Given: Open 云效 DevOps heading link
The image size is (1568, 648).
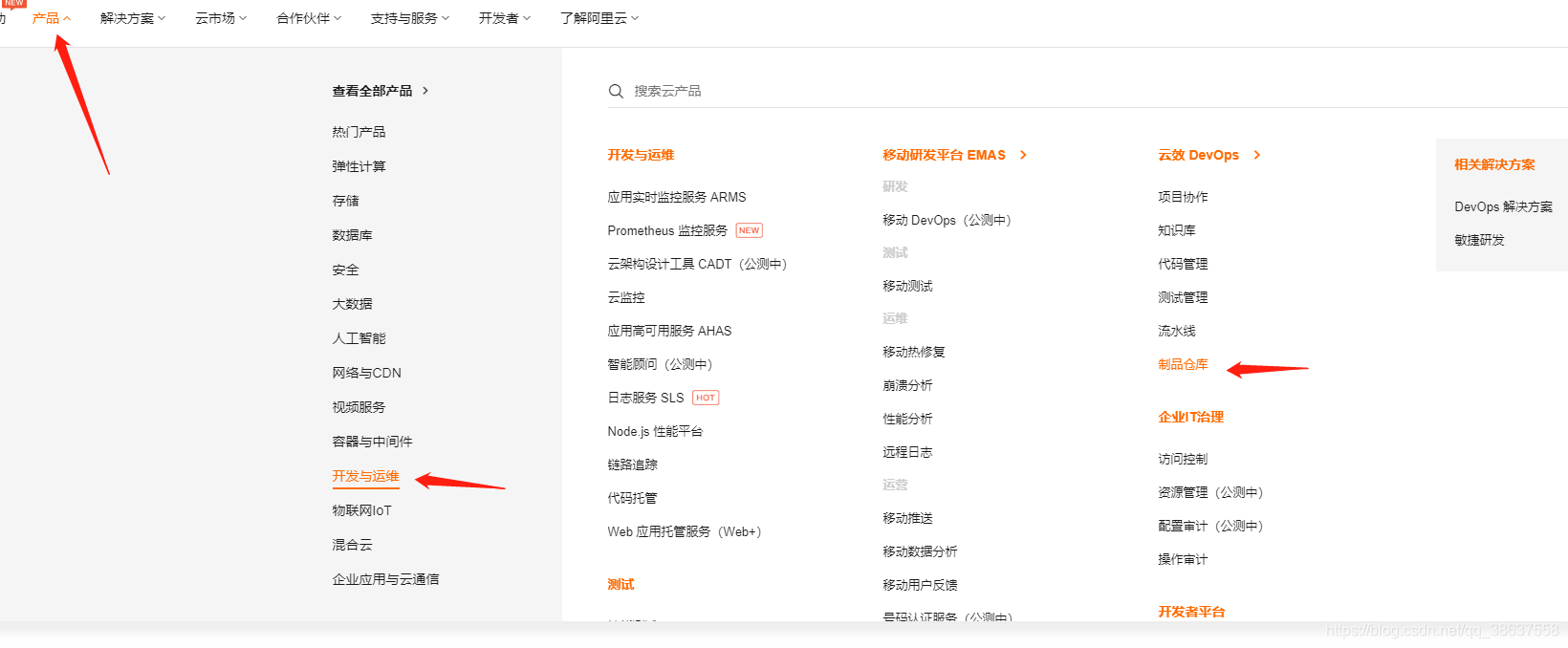Looking at the screenshot, I should [1198, 155].
